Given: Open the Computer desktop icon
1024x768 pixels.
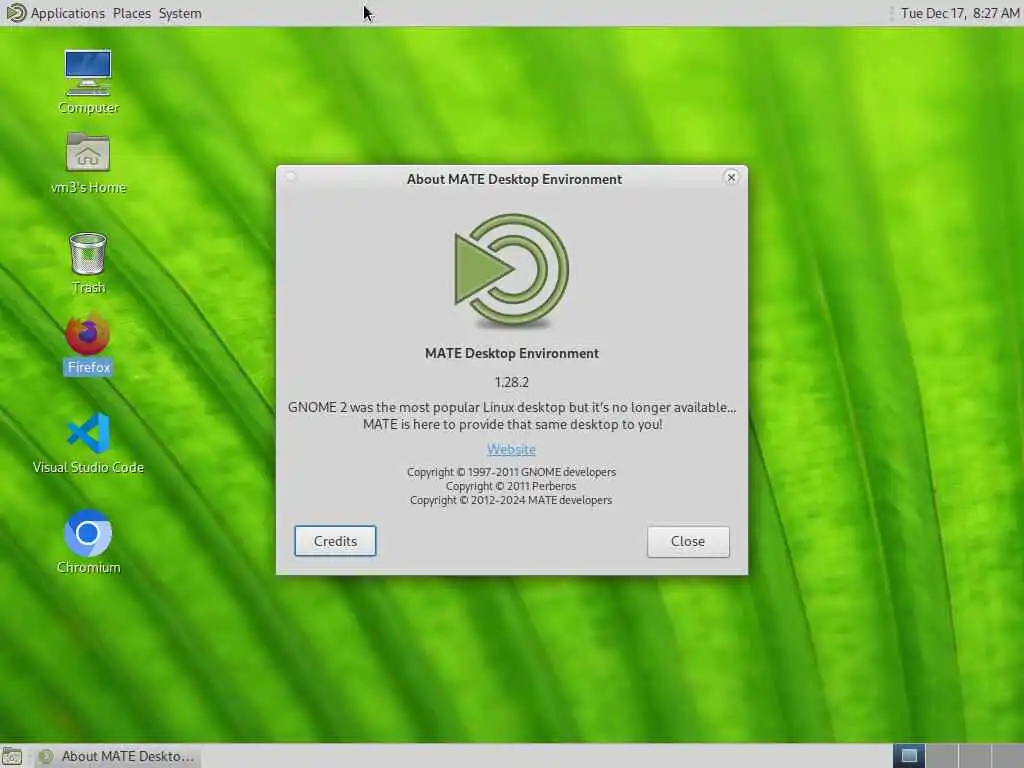Looking at the screenshot, I should click(88, 82).
